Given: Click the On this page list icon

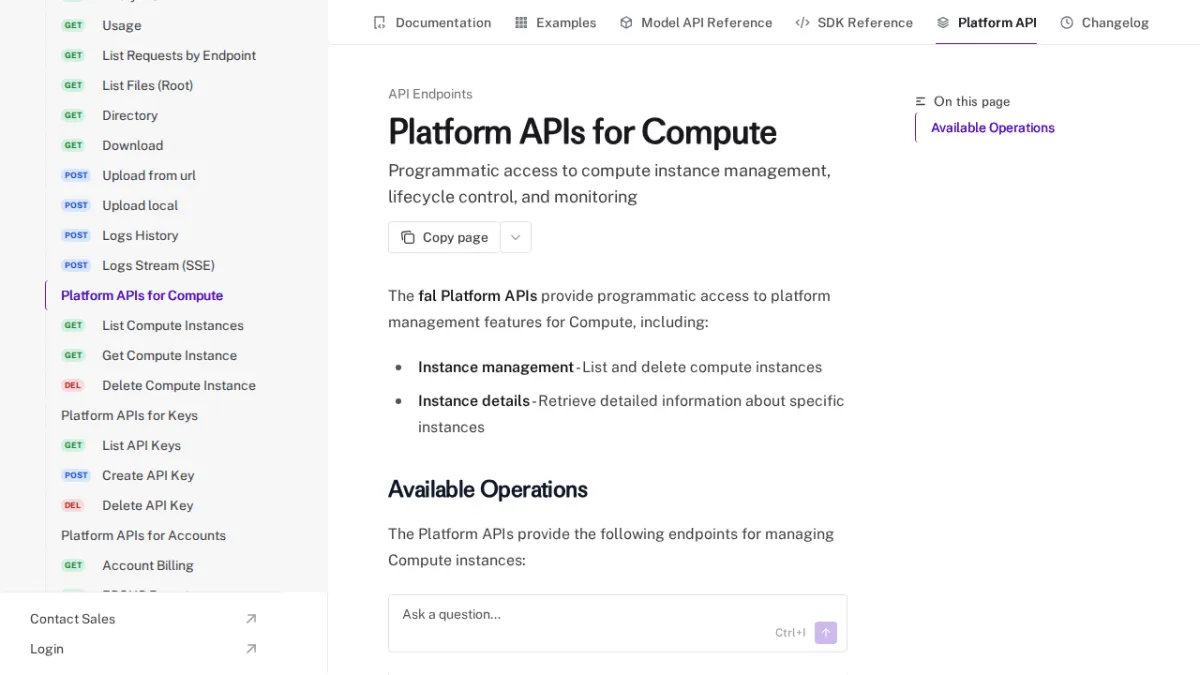Looking at the screenshot, I should point(921,101).
